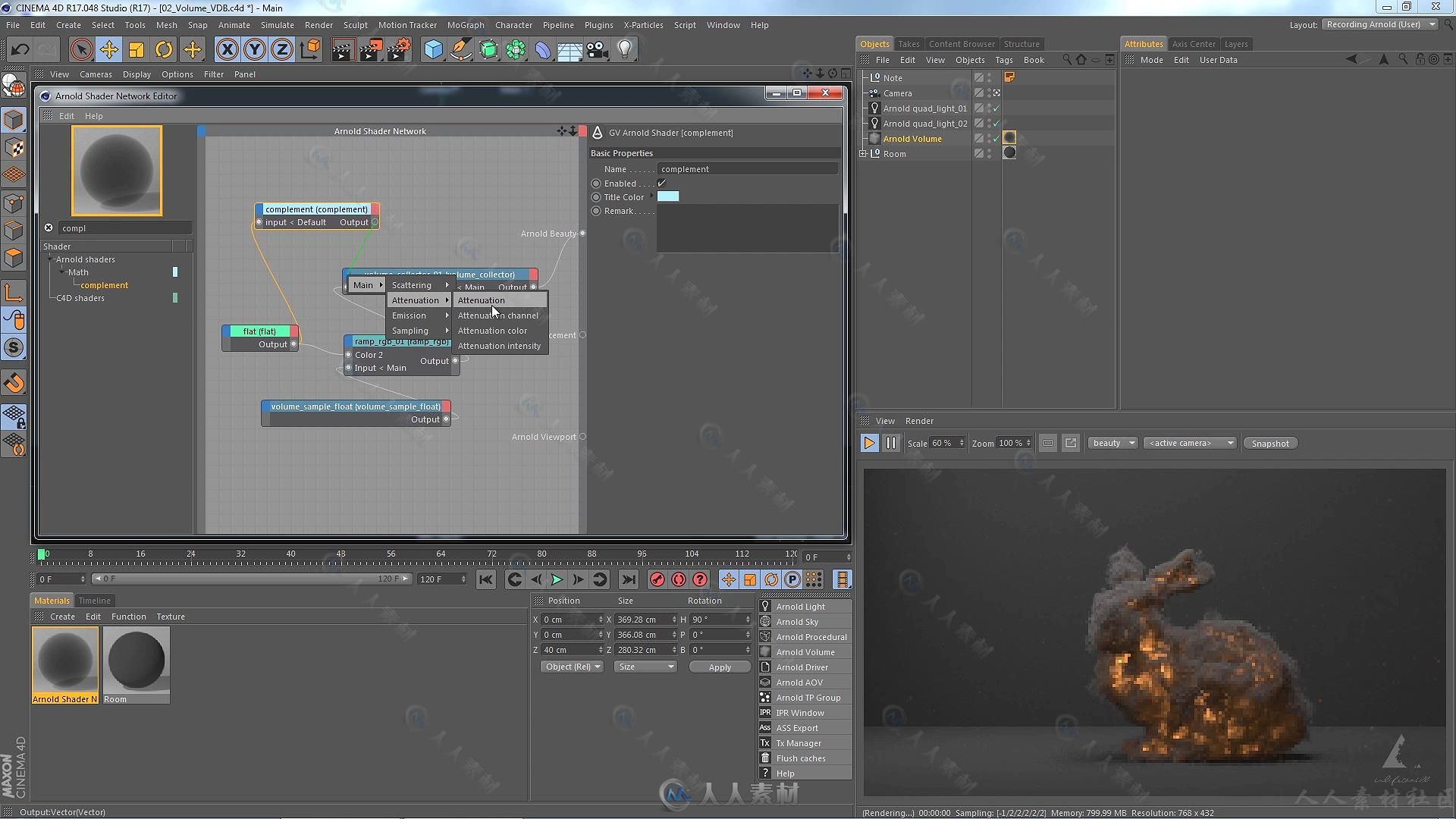
Task: Open IPR Window from Arnold list
Action: (805, 713)
